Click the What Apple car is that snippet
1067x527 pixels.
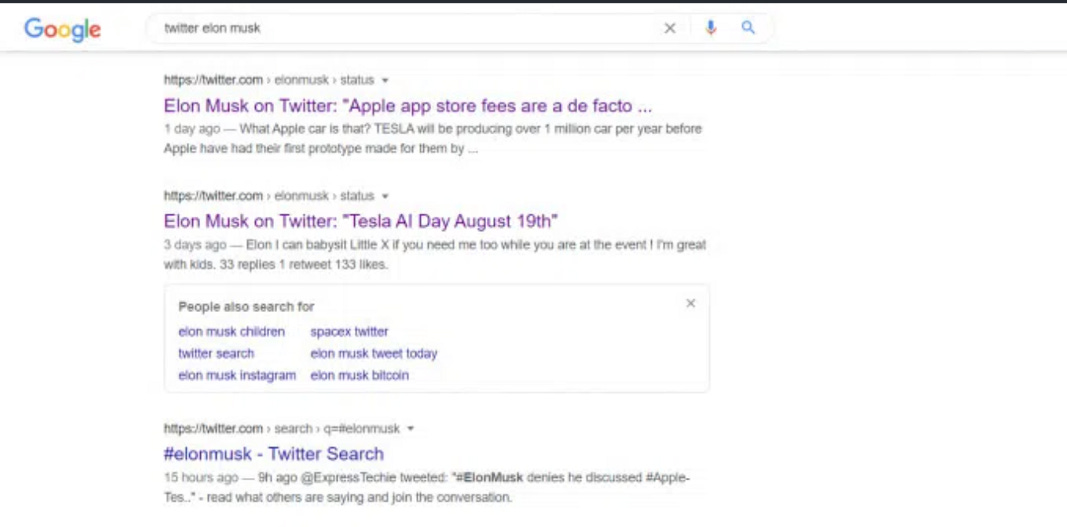click(x=433, y=139)
